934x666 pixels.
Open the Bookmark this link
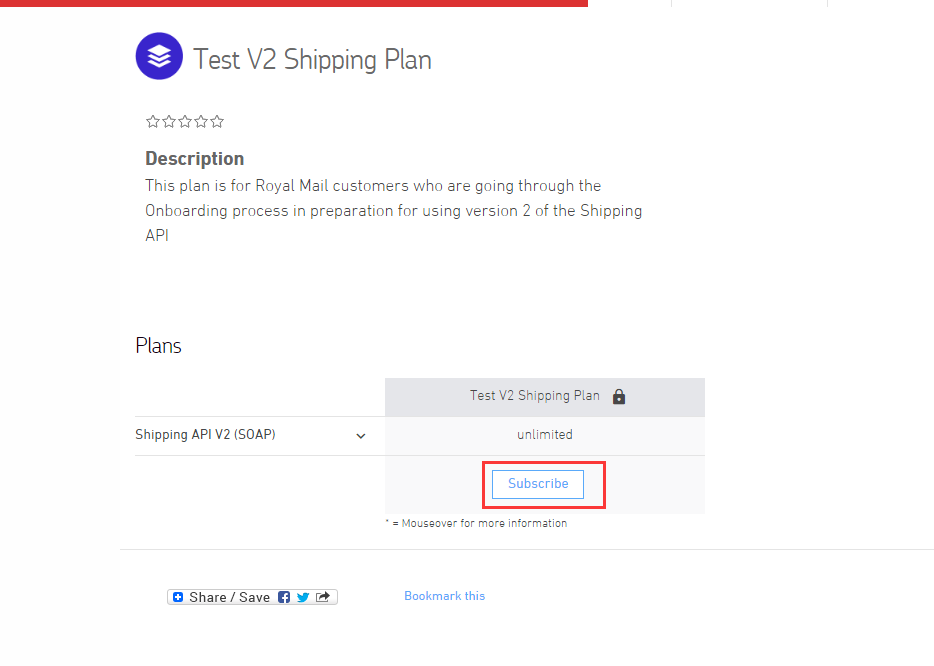444,596
